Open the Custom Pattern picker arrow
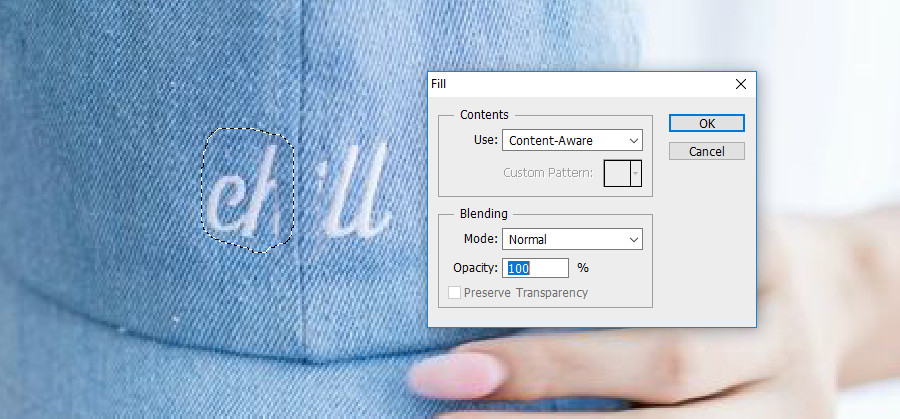The height and width of the screenshot is (419, 900). click(636, 173)
